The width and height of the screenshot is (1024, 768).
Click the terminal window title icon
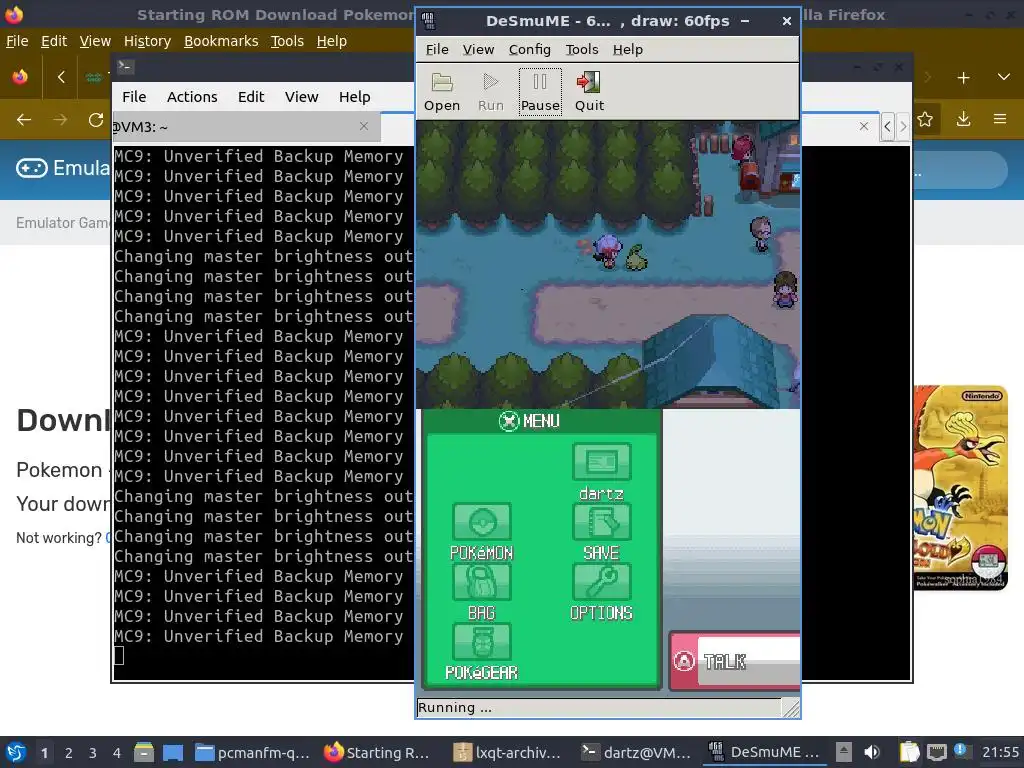pyautogui.click(x=125, y=66)
